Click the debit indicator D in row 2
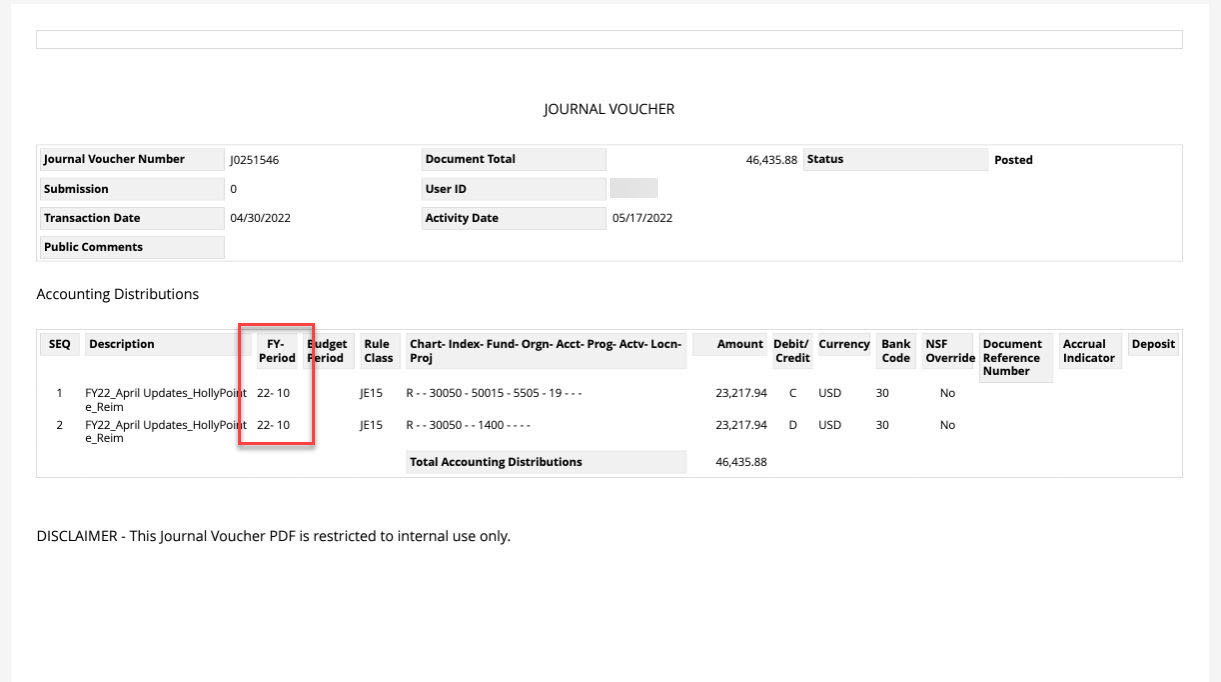Screen dimensions: 1221x682 (793, 425)
